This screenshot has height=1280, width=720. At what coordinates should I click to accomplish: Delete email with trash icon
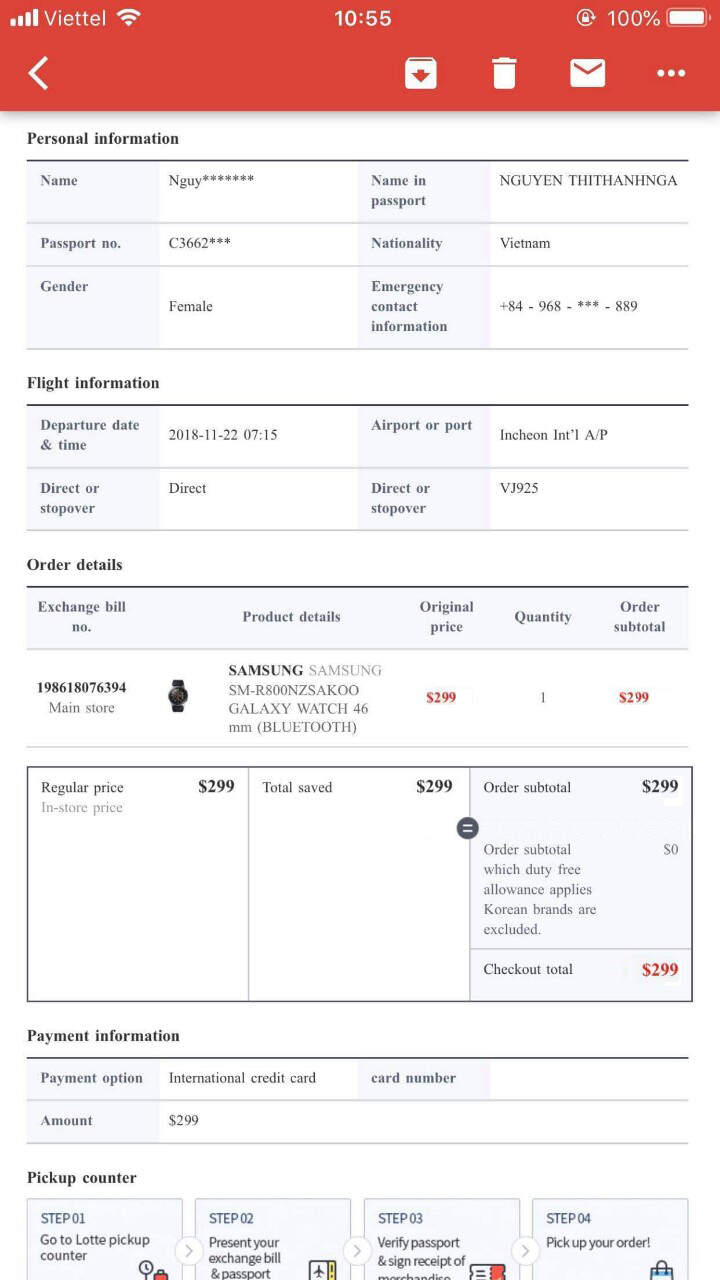coord(504,73)
